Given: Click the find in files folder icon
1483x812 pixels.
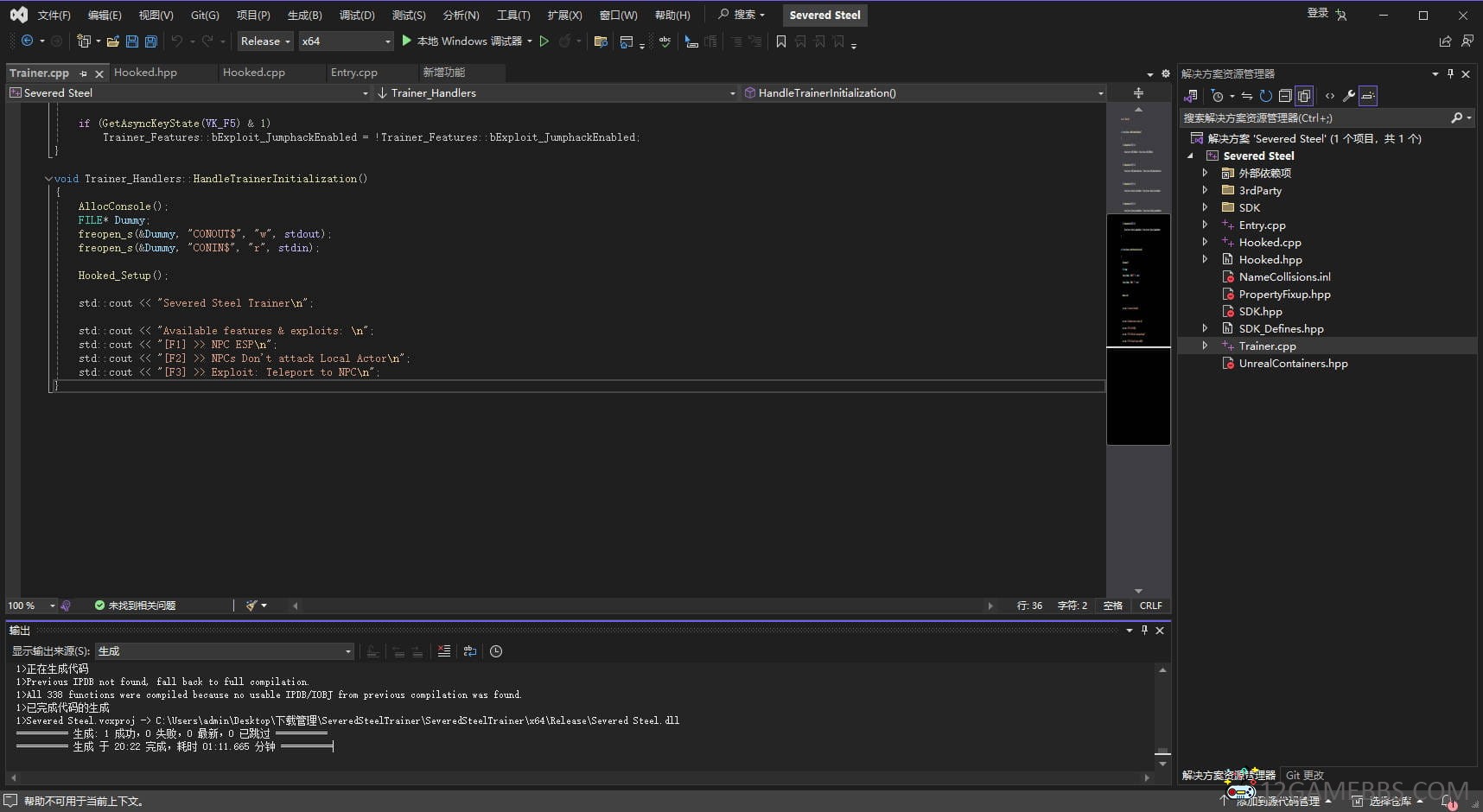Looking at the screenshot, I should tap(601, 41).
